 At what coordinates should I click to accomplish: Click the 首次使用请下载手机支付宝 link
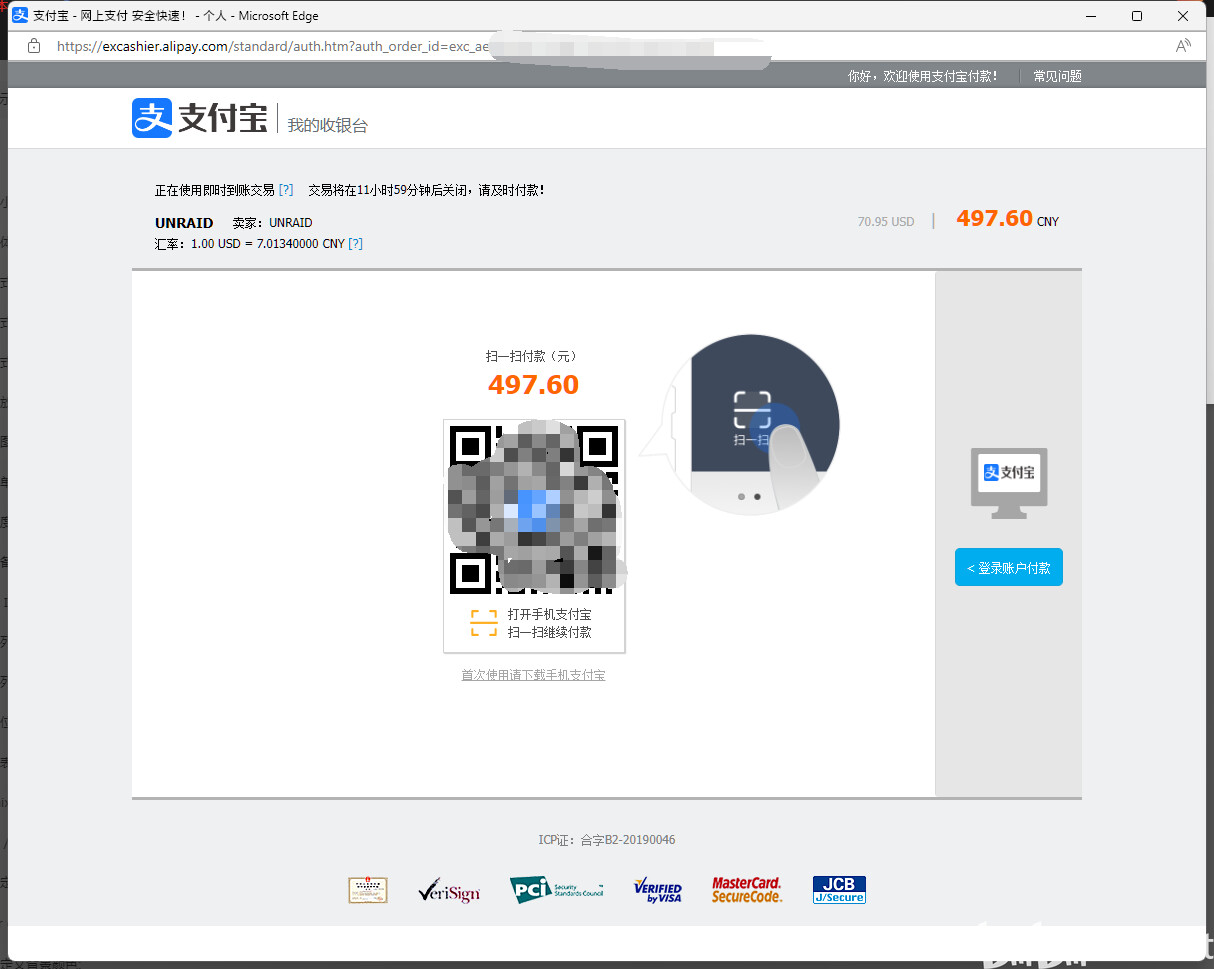[533, 675]
